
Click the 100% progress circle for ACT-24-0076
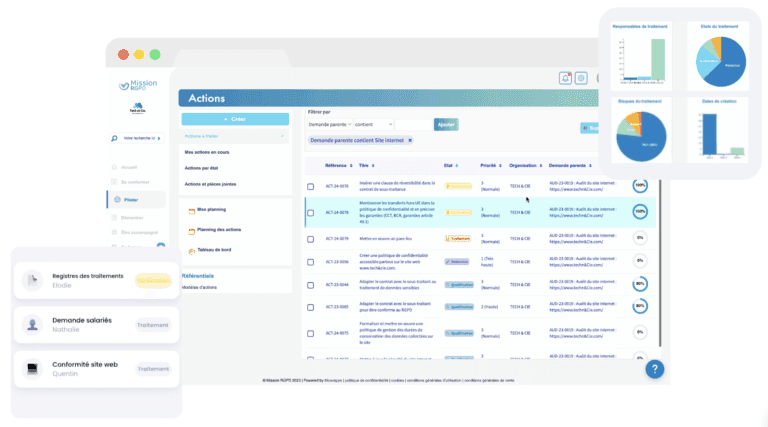point(640,186)
